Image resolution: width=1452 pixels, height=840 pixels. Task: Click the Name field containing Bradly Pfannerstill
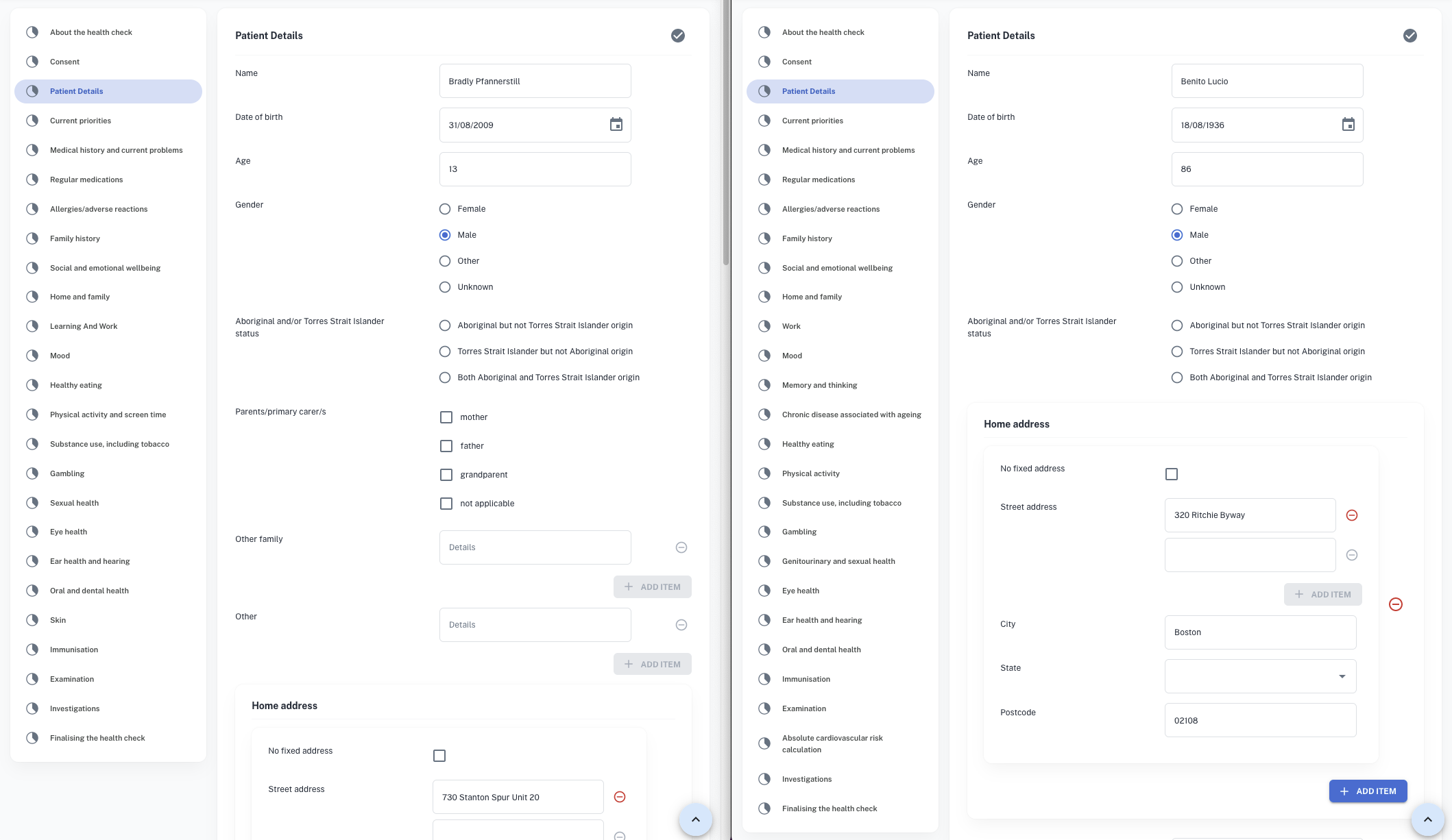[x=535, y=82]
